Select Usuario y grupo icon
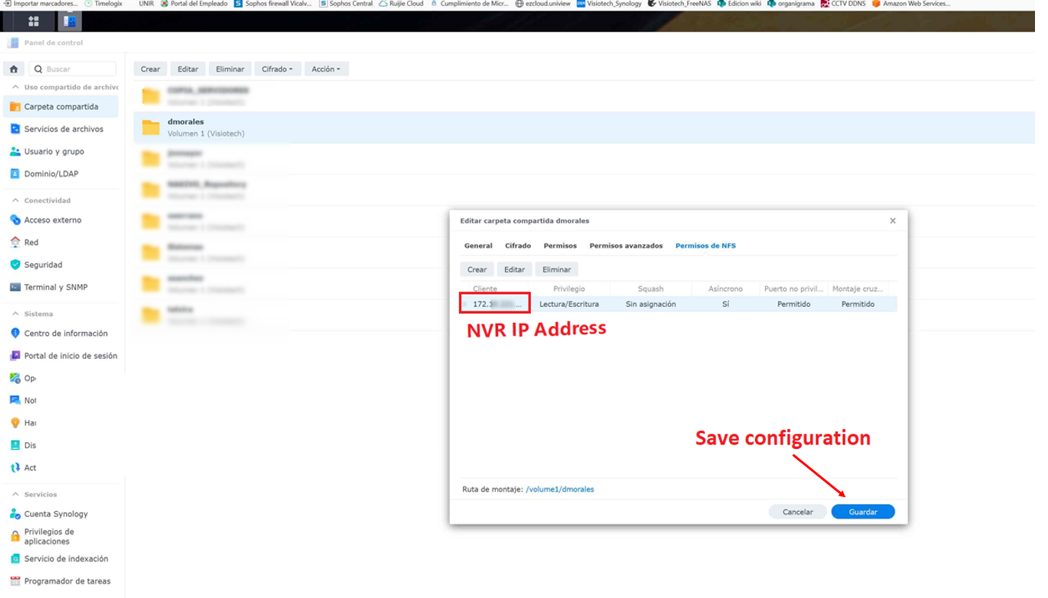Viewport: 1048px width, 598px height. (15, 152)
